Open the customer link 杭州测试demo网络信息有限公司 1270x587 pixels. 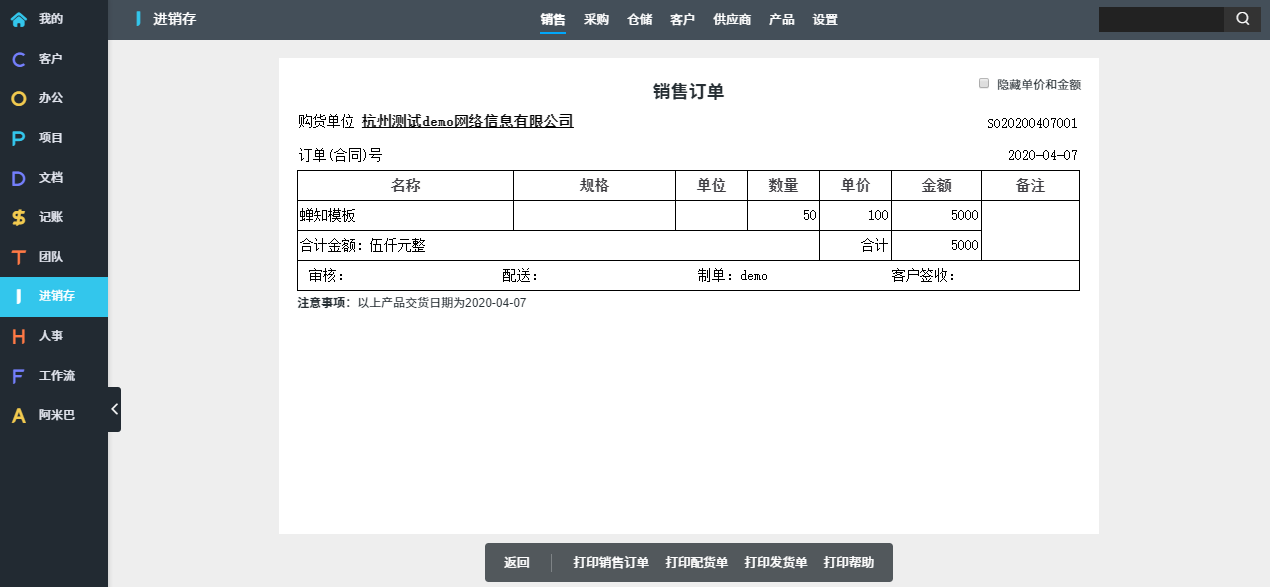click(x=467, y=121)
